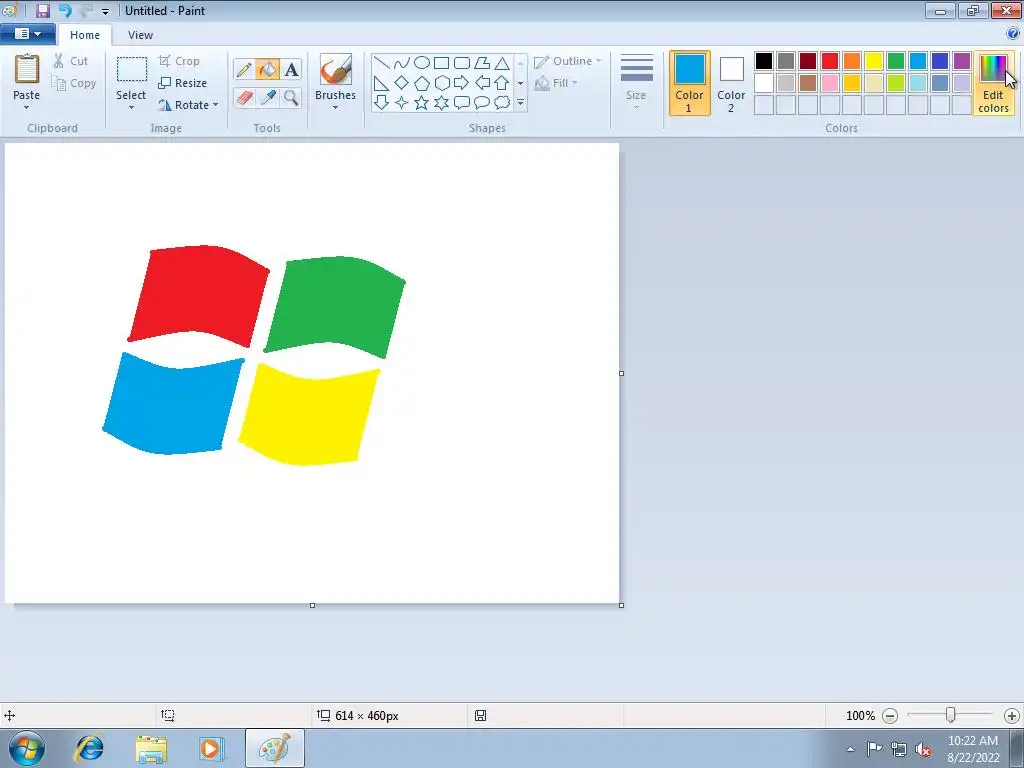Open Customize Quick Access Toolbar arrow

click(105, 11)
